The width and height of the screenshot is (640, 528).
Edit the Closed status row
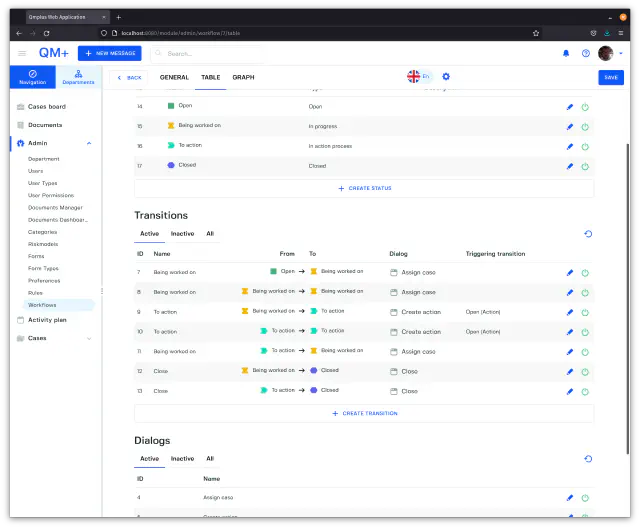pyautogui.click(x=570, y=166)
